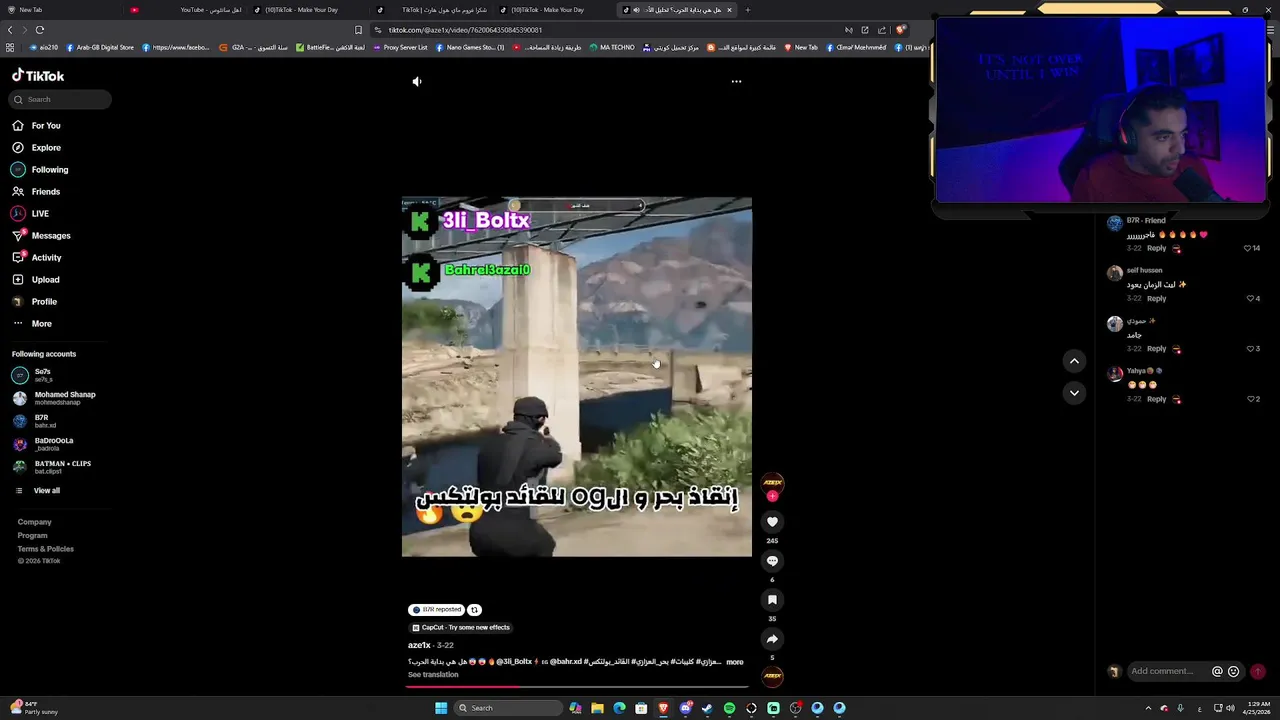This screenshot has width=1280, height=720.
Task: Go to previous video with up chevron
Action: click(x=1074, y=361)
